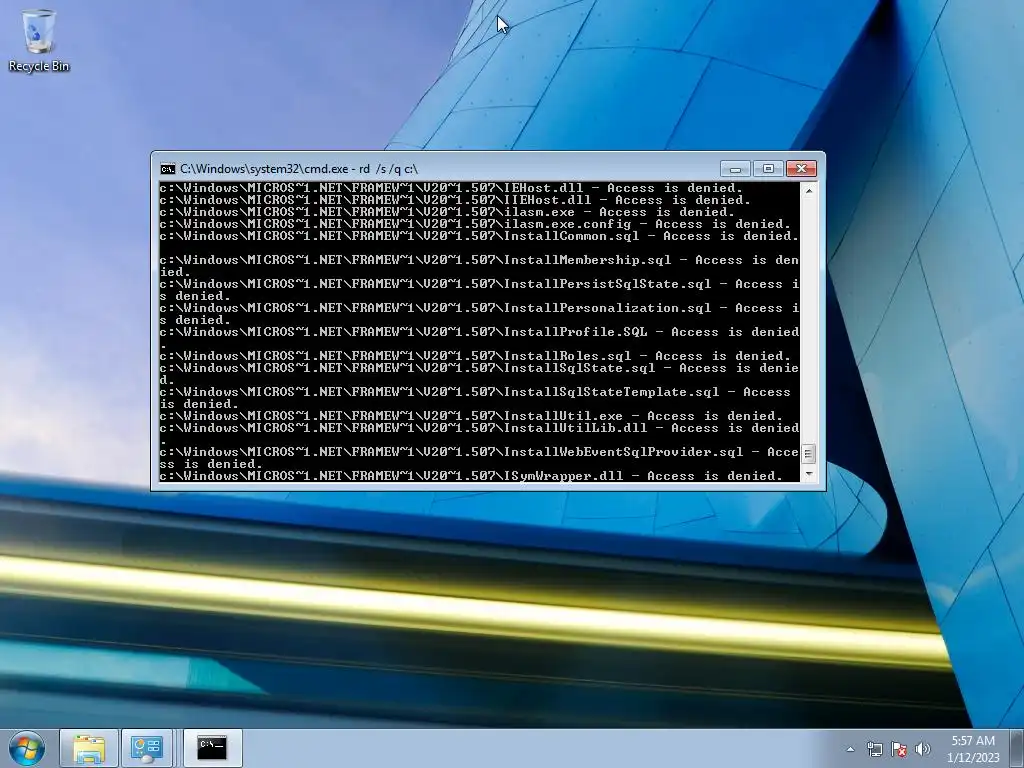Click the InstallPersistSqlState.sql output line
This screenshot has width=1024, height=768.
[x=479, y=290]
